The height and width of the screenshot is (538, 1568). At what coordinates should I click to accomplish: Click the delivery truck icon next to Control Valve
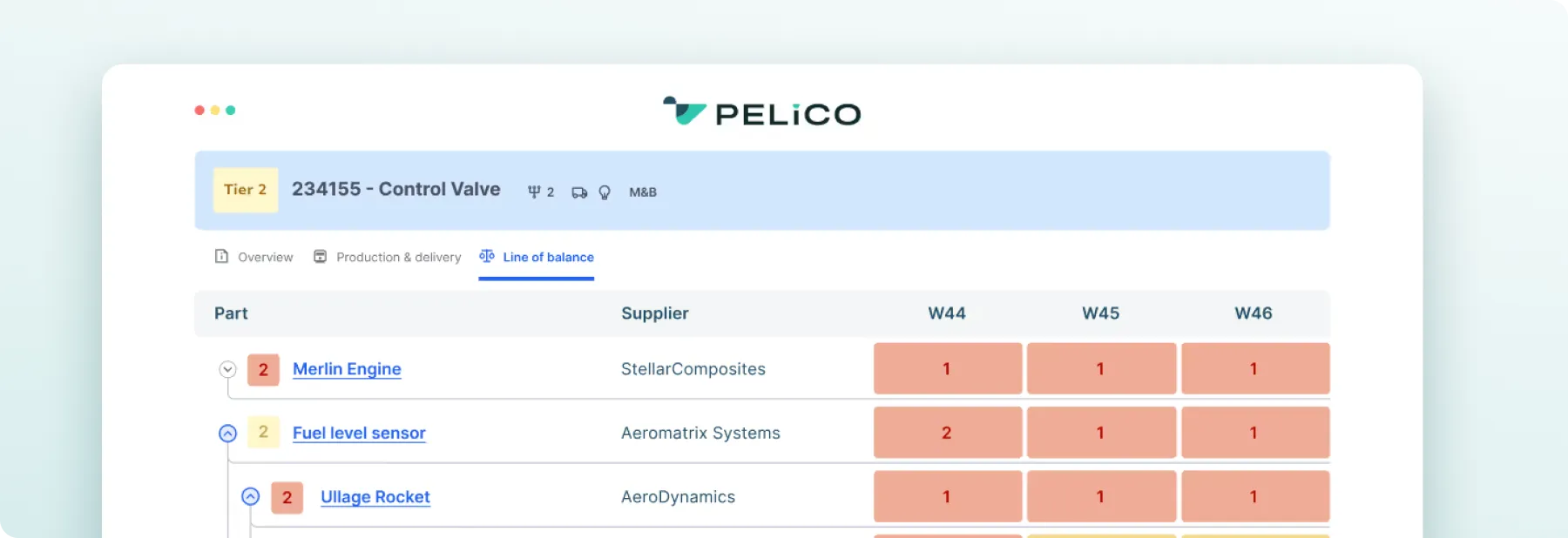tap(578, 192)
